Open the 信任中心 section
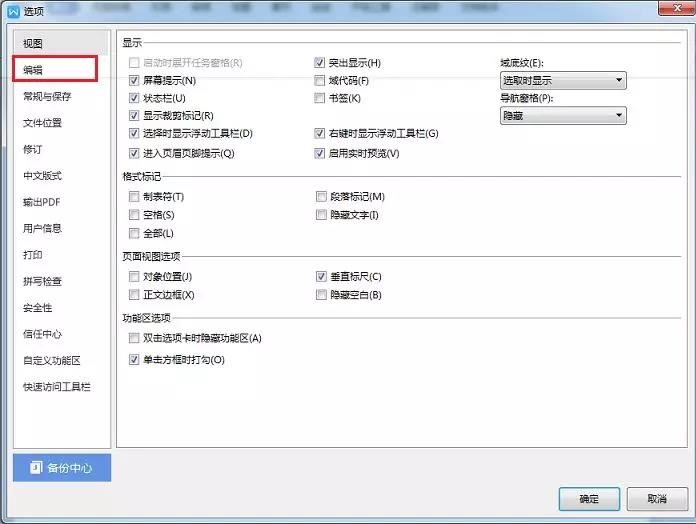Image resolution: width=696 pixels, height=524 pixels. click(42, 334)
